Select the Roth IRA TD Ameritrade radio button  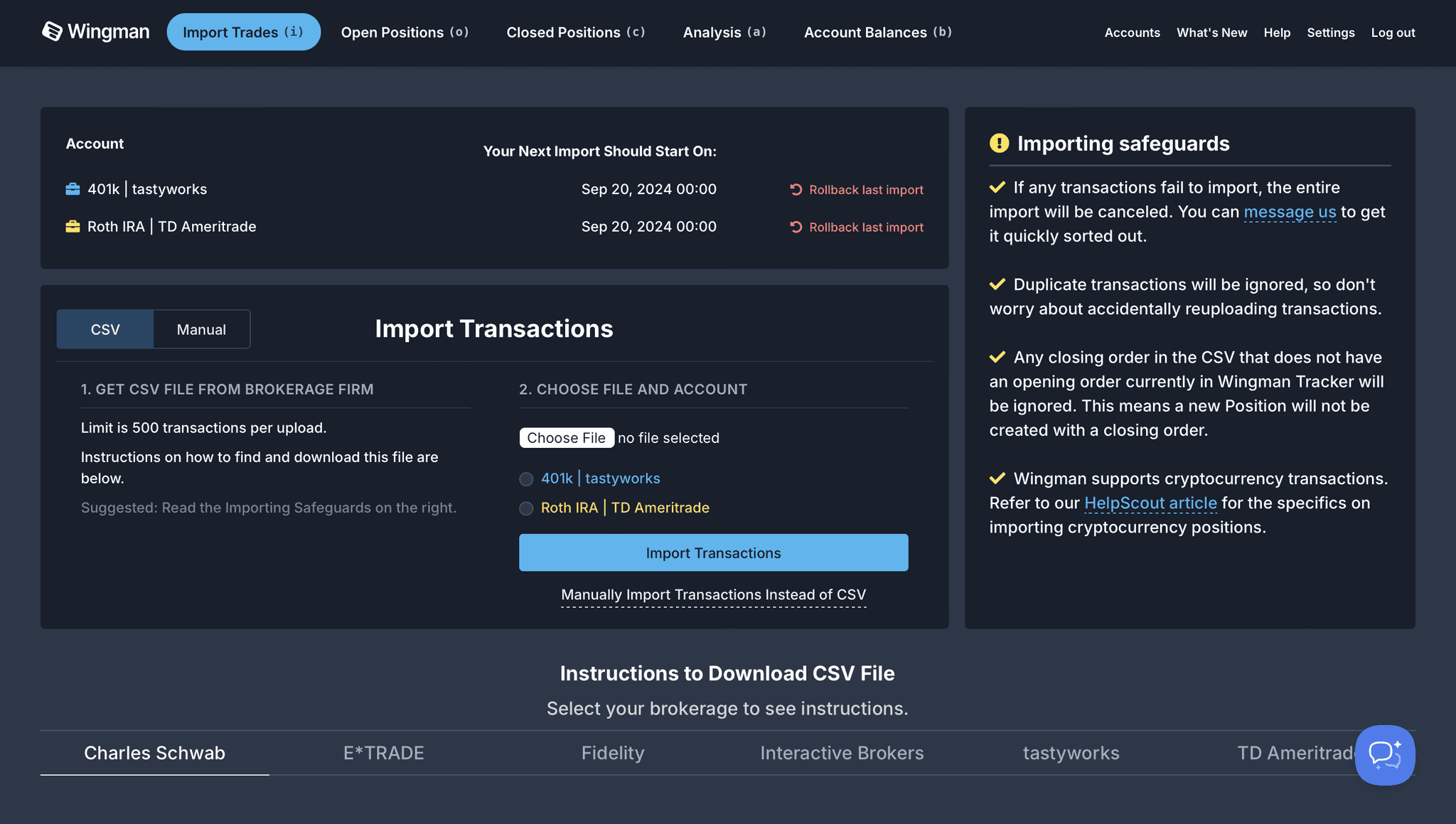(x=526, y=508)
